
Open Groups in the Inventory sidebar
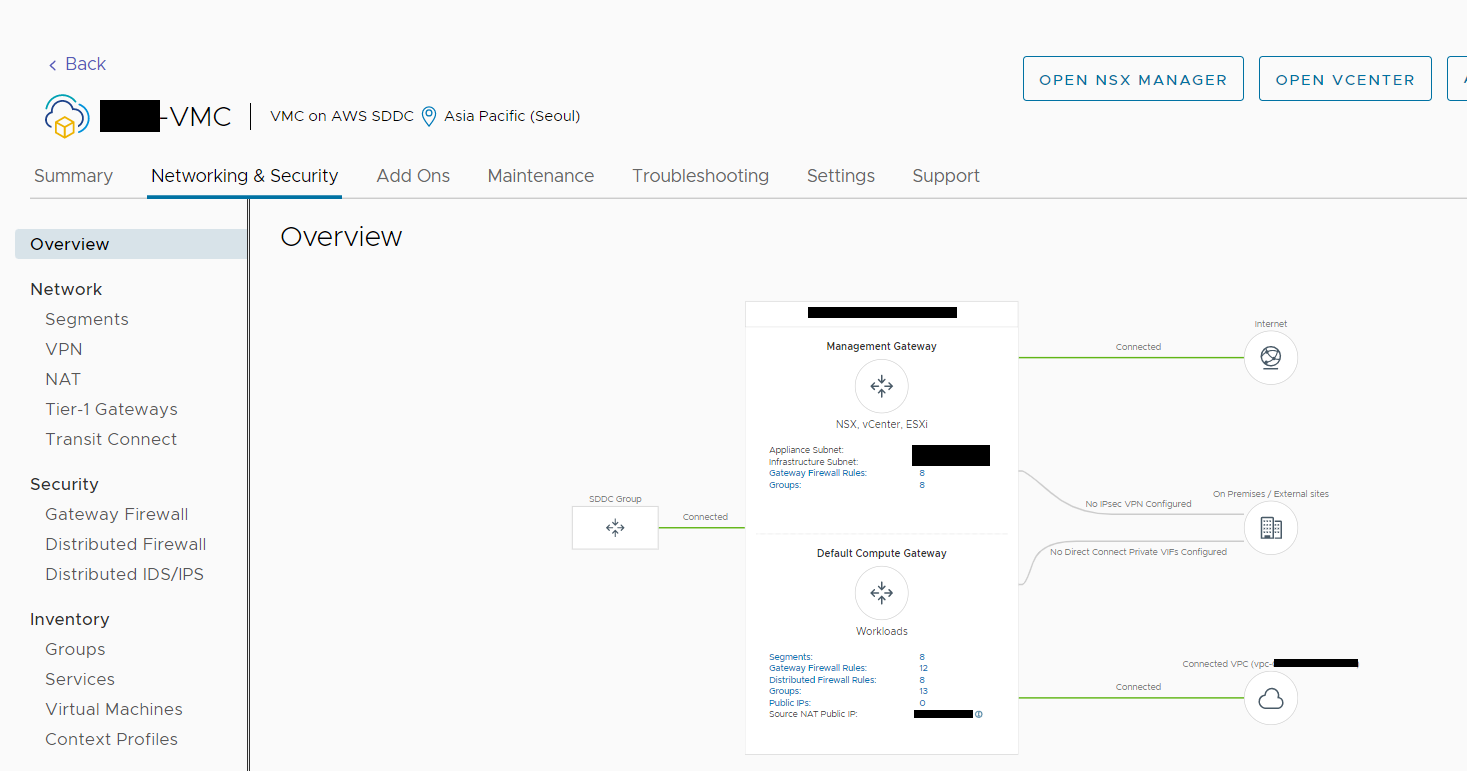tap(75, 649)
